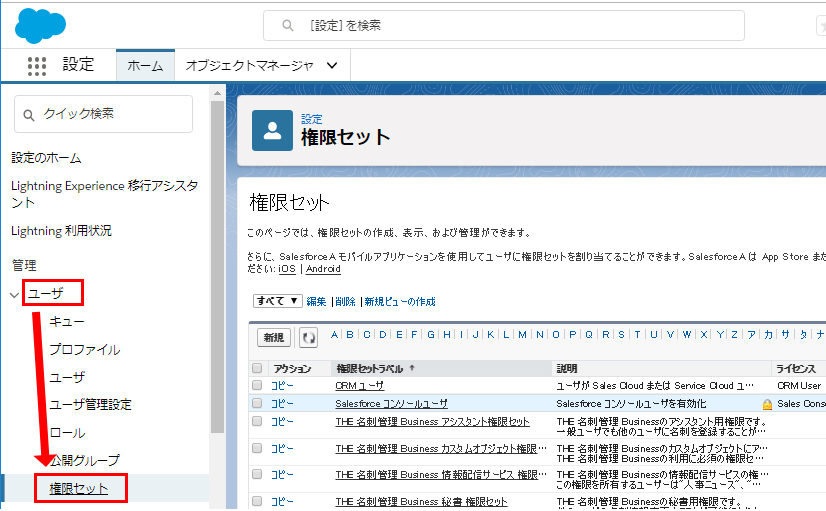Image resolution: width=826 pixels, height=511 pixels.
Task: Click the ライセンス column header
Action: pyautogui.click(x=795, y=368)
